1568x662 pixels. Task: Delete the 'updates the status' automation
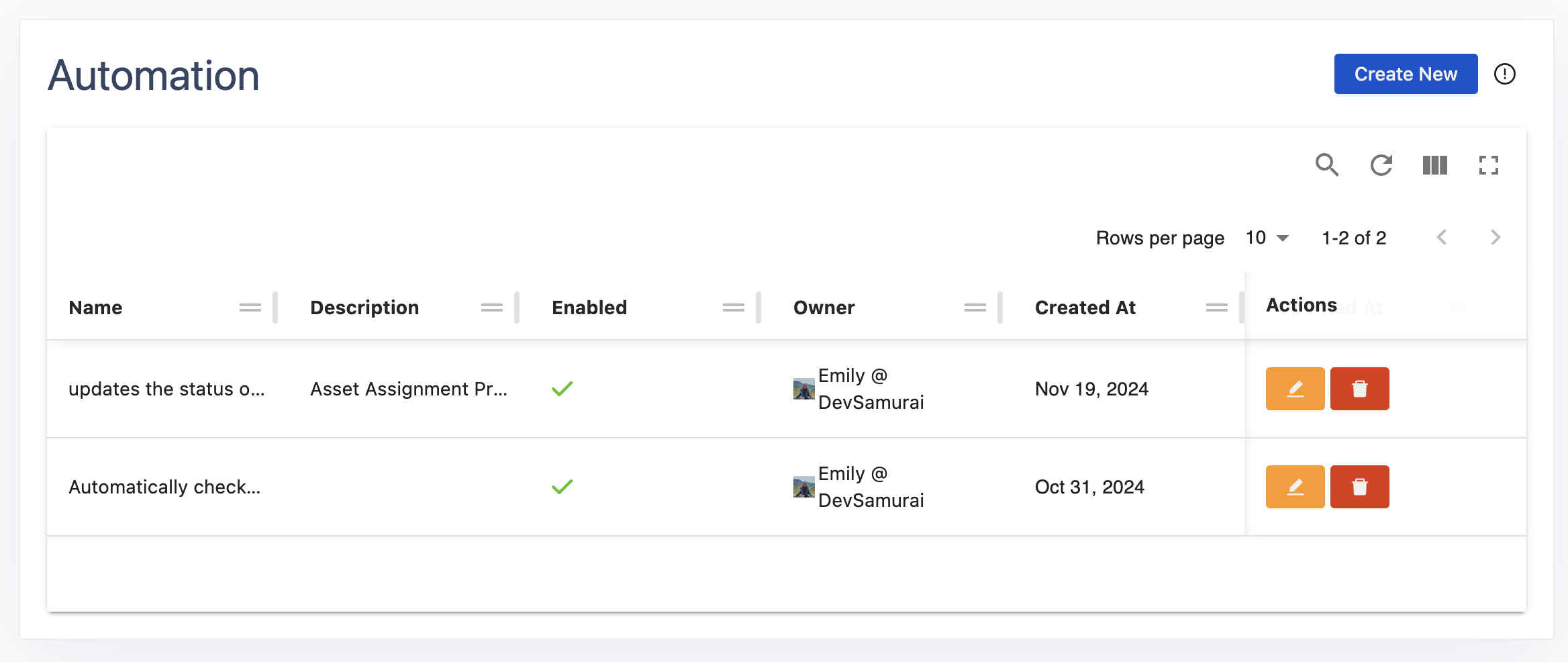(x=1359, y=389)
